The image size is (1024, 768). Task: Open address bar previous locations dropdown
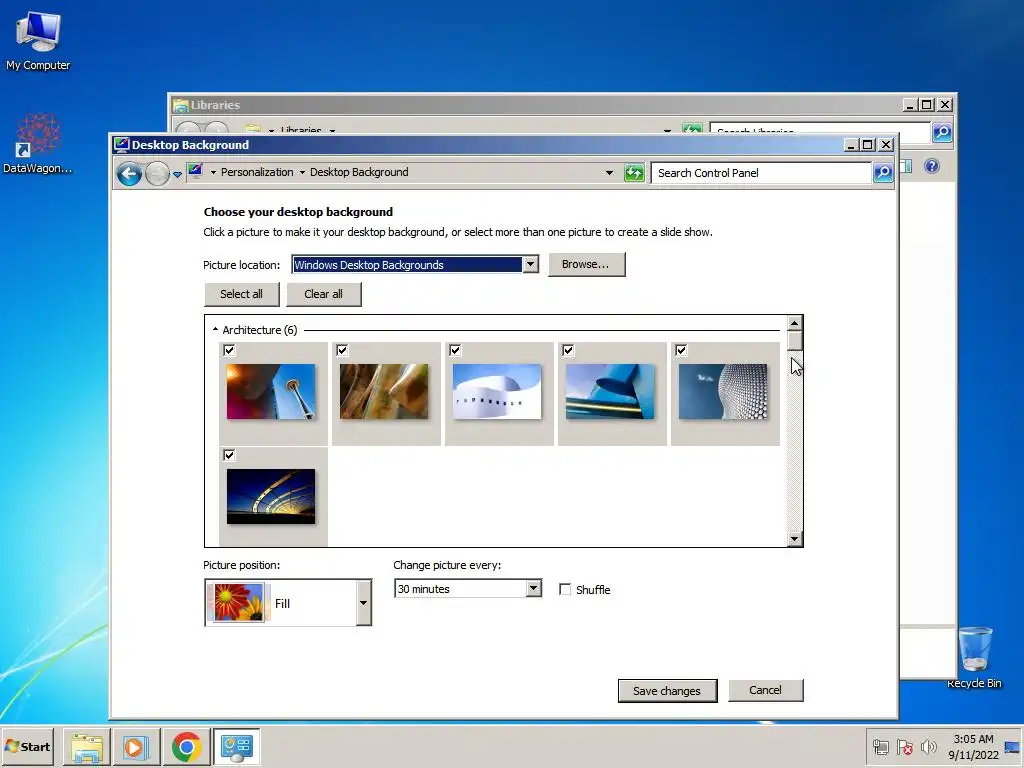point(609,173)
